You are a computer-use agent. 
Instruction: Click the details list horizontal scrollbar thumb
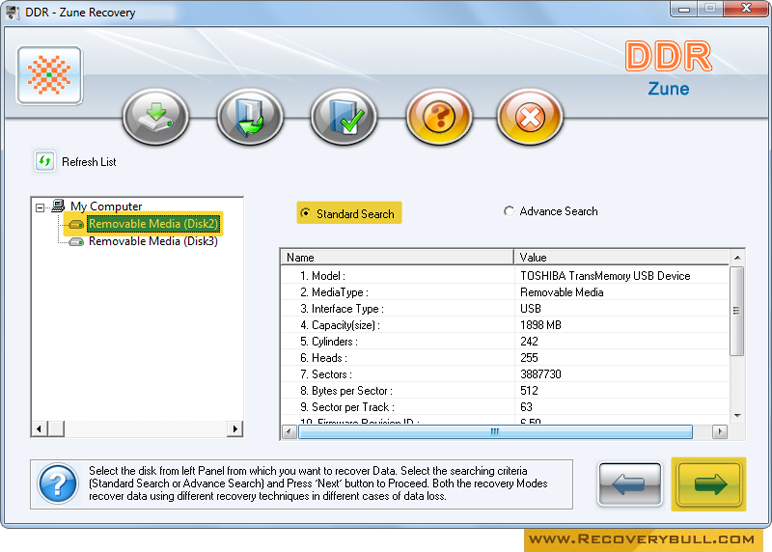point(495,432)
